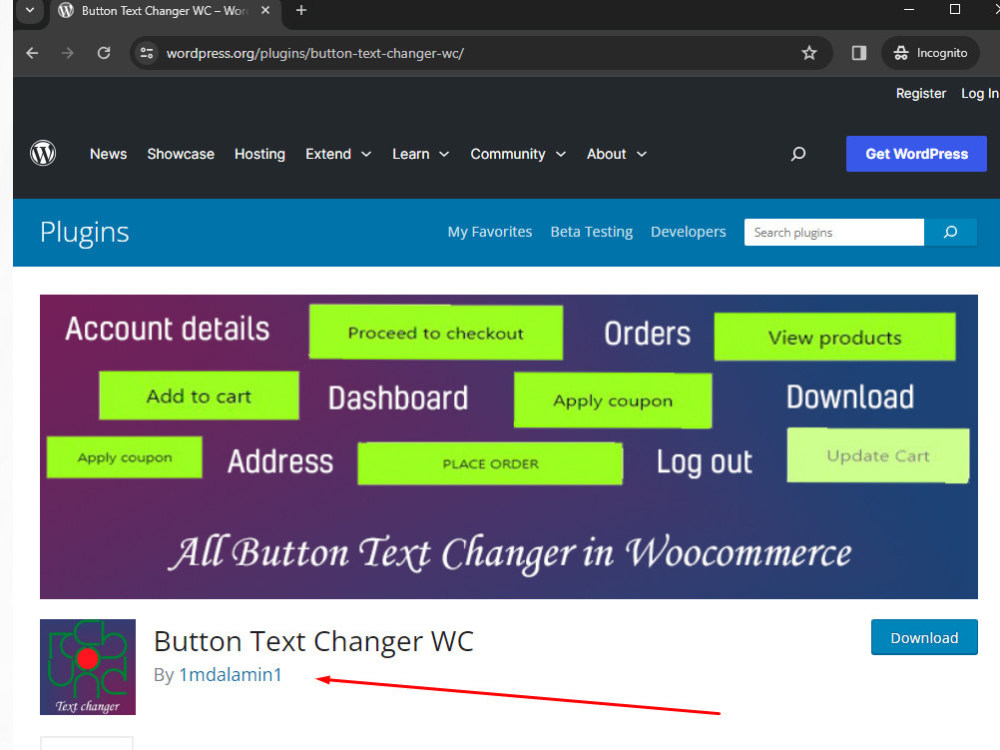Image resolution: width=1000 pixels, height=750 pixels.
Task: Go to My Favorites
Action: pos(489,232)
